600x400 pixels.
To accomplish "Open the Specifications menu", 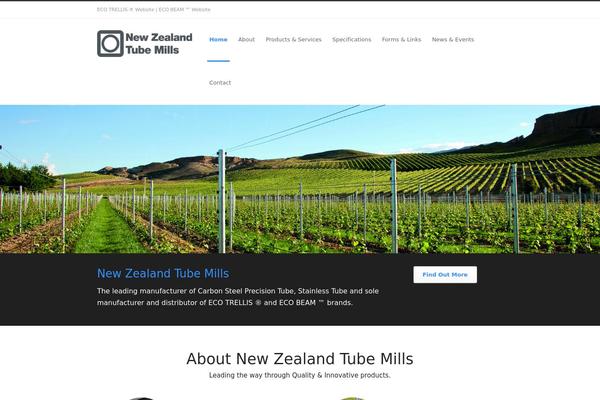I will [352, 39].
